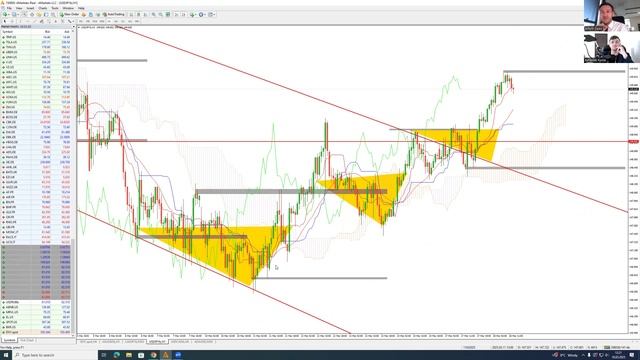
Task: Select line chart display mode
Action: (x=145, y=14)
